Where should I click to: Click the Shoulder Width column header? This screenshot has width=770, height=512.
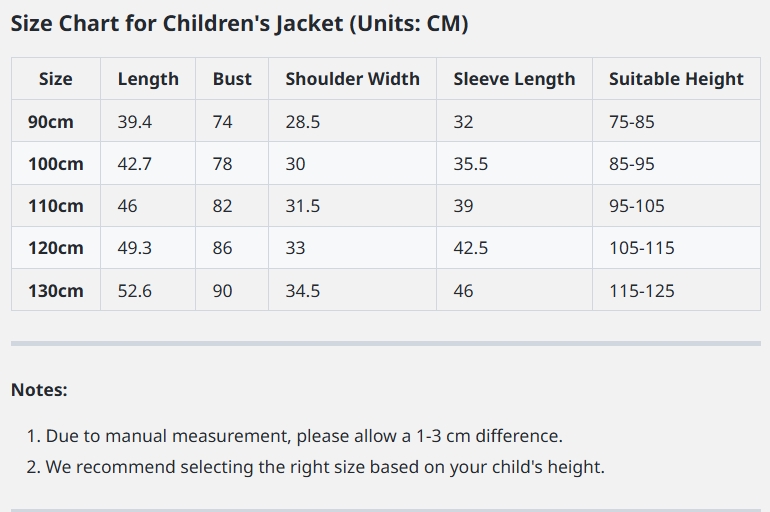[x=352, y=79]
